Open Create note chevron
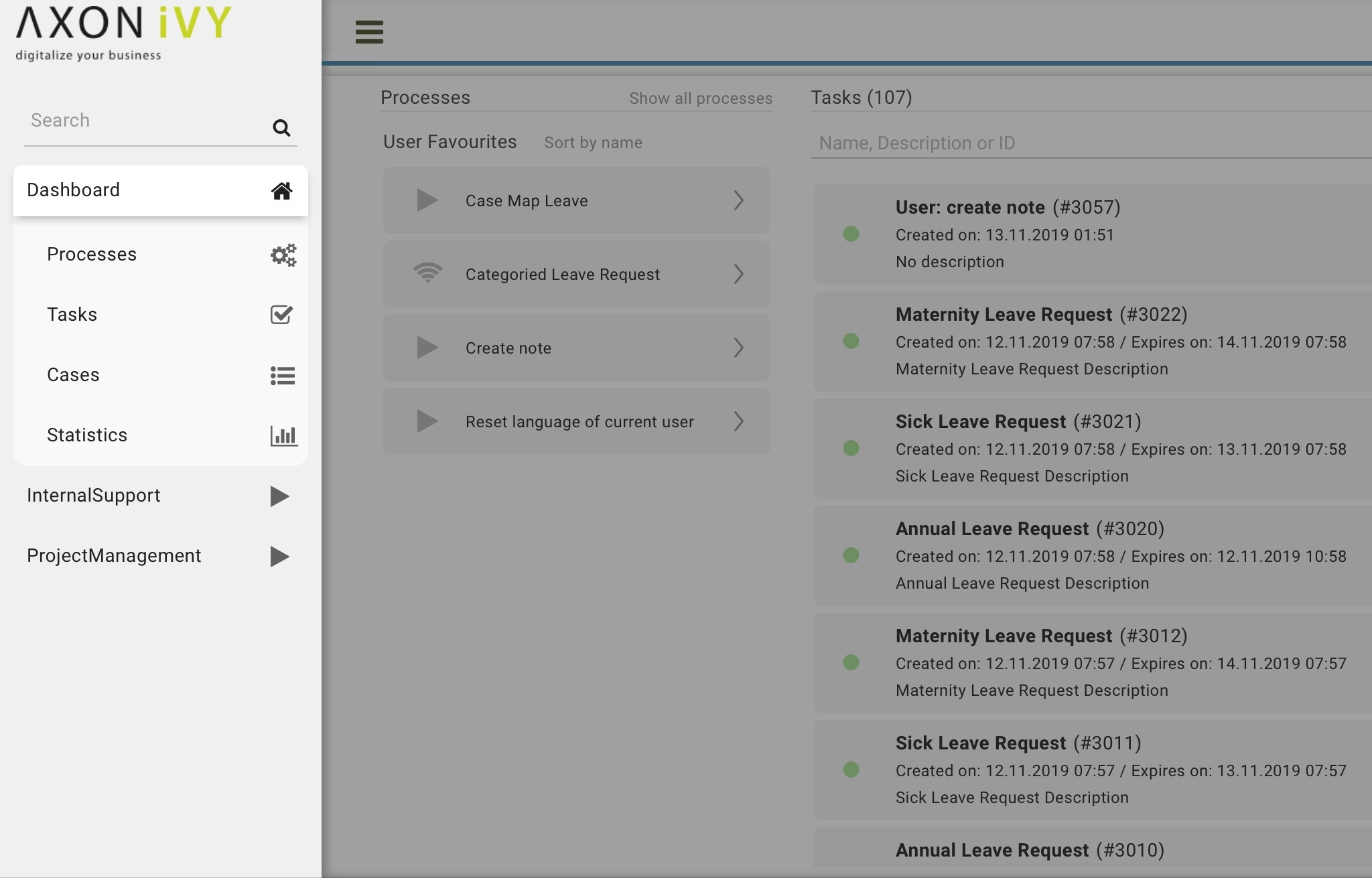The height and width of the screenshot is (878, 1372). (738, 348)
